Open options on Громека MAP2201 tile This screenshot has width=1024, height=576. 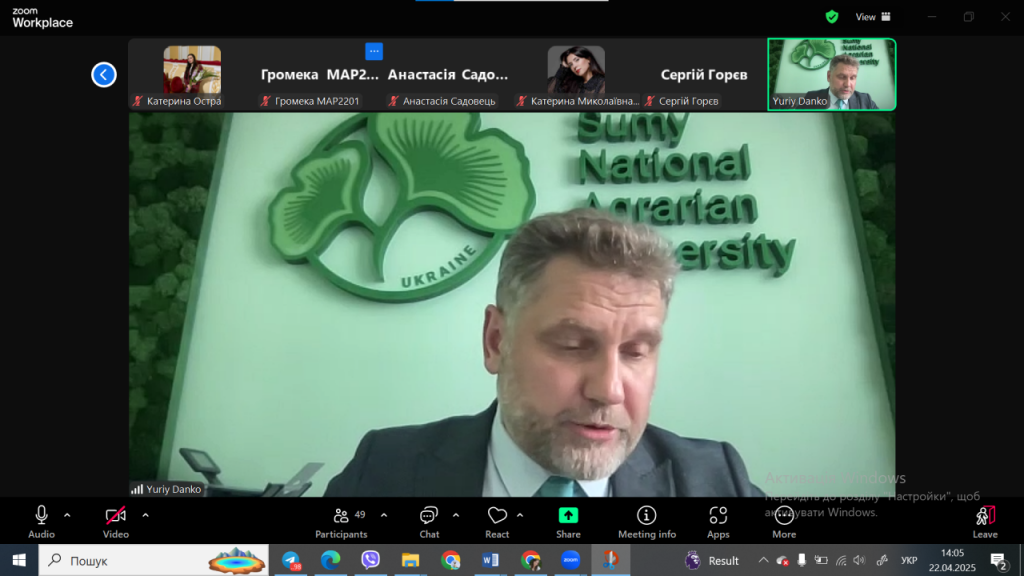374,51
